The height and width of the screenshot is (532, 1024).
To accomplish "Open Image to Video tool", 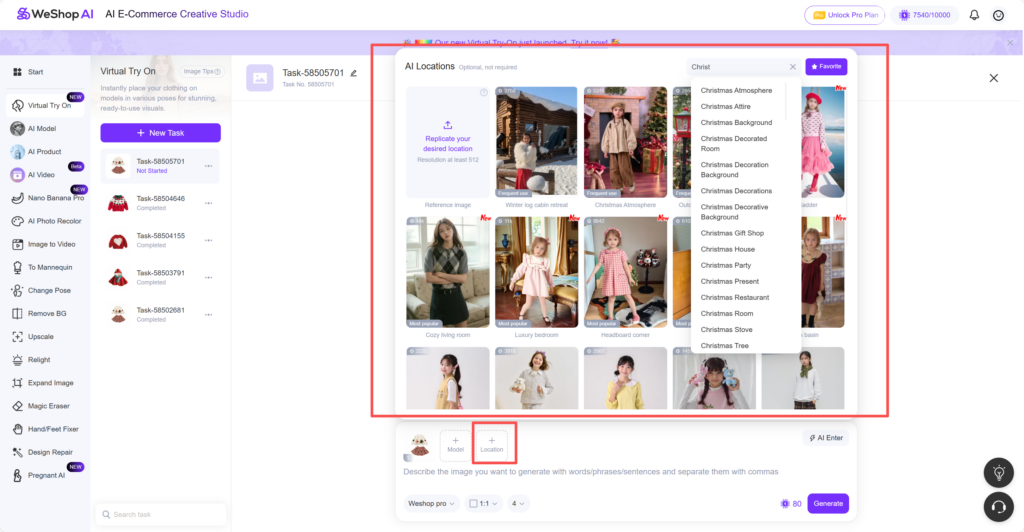I will pyautogui.click(x=44, y=244).
